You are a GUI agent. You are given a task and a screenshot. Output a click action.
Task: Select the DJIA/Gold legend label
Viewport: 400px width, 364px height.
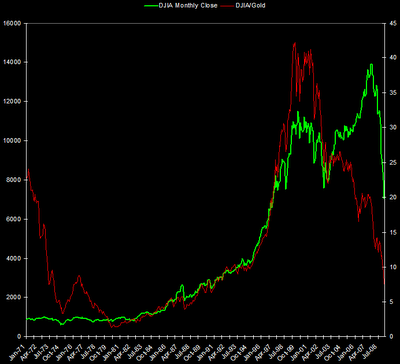(250, 6)
